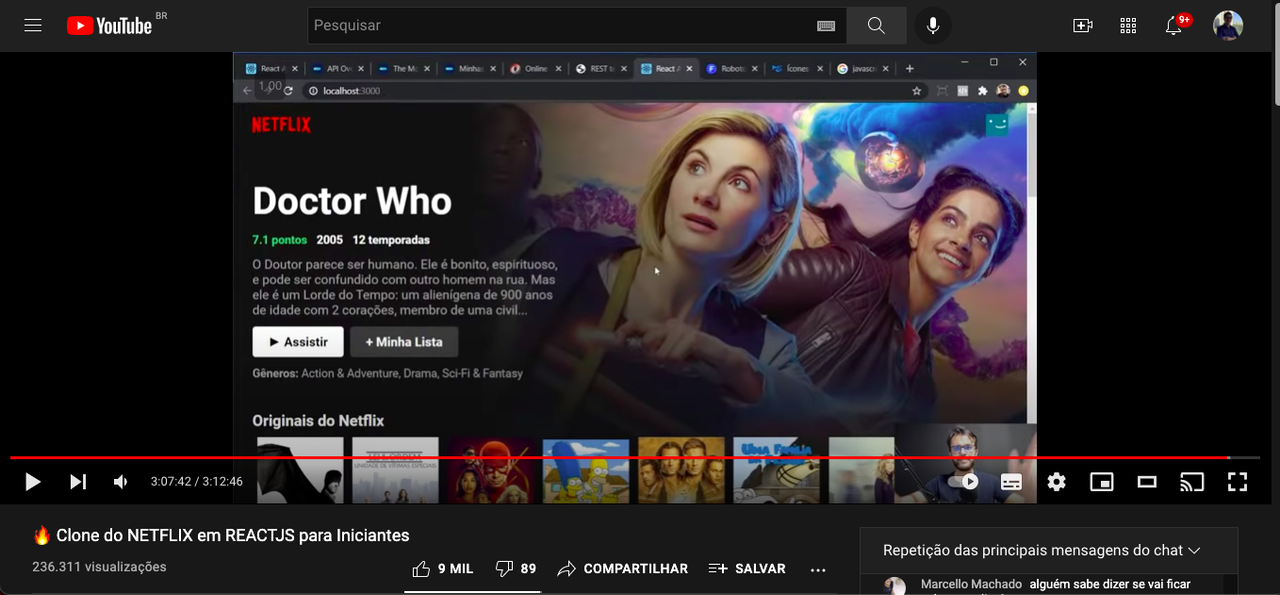
Task: Open the YouTube apps grid
Action: [1128, 26]
